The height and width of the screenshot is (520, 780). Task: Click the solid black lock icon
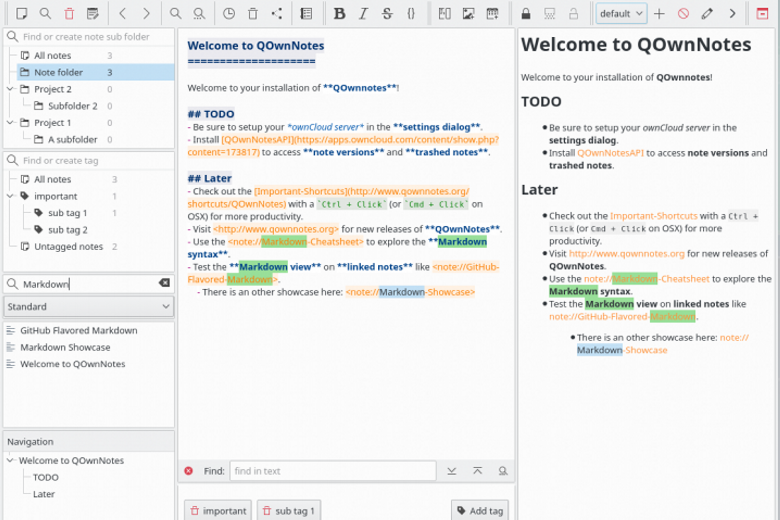click(526, 13)
